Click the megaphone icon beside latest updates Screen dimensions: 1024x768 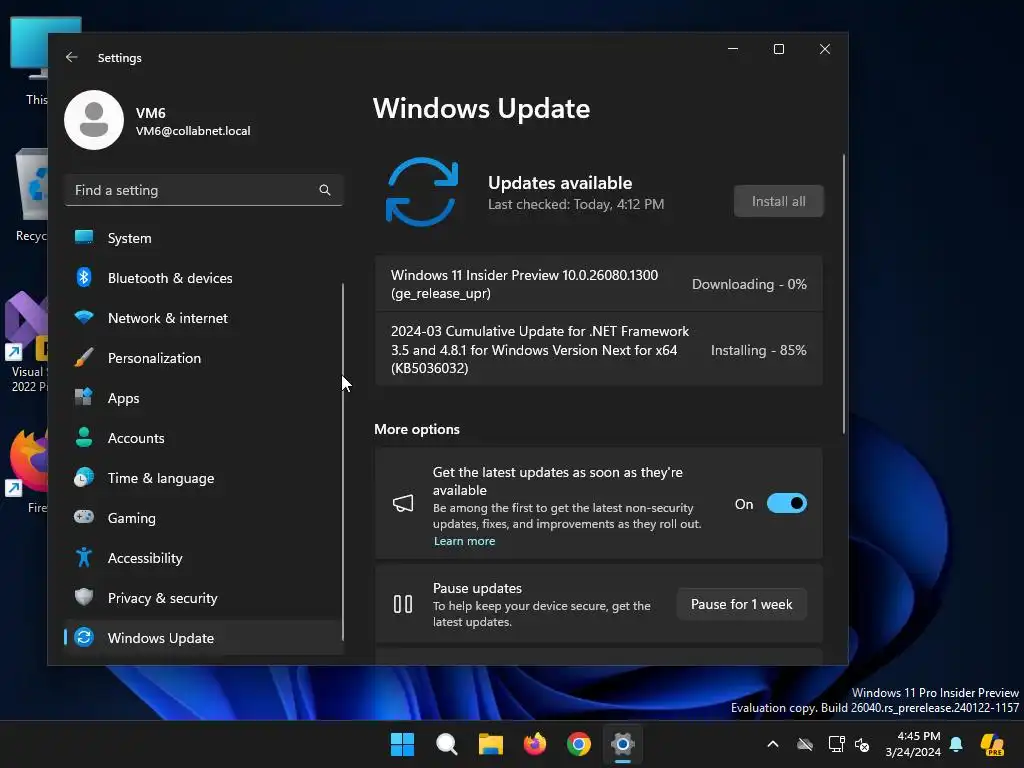[403, 504]
